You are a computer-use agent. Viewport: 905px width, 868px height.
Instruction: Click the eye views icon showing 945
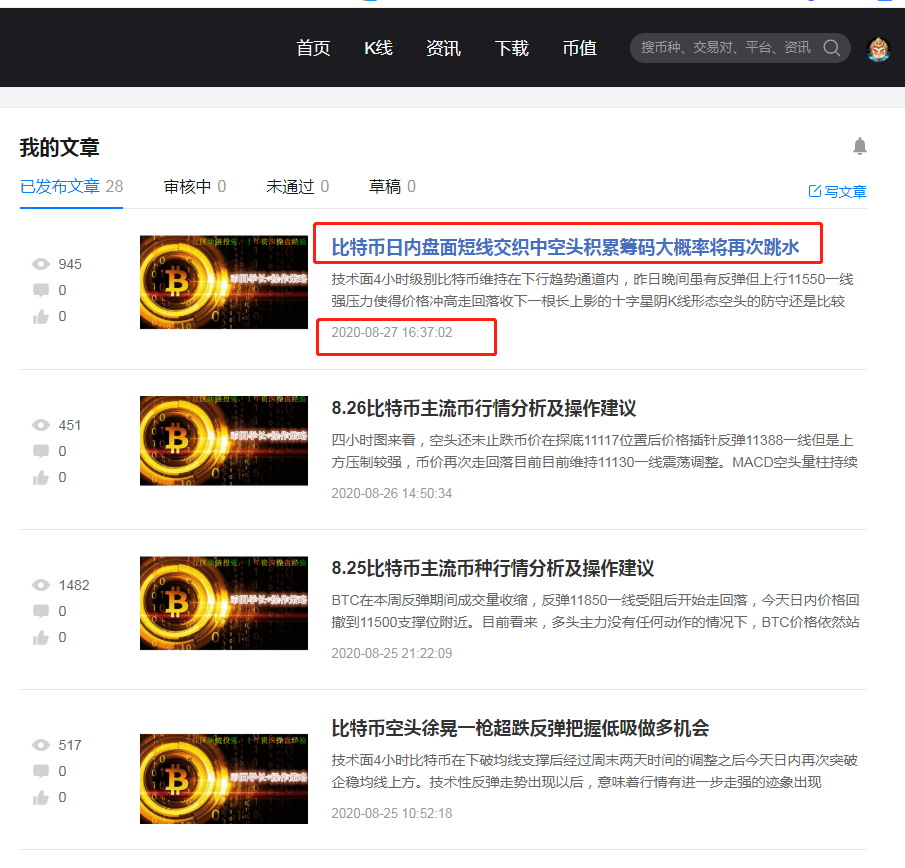40,263
